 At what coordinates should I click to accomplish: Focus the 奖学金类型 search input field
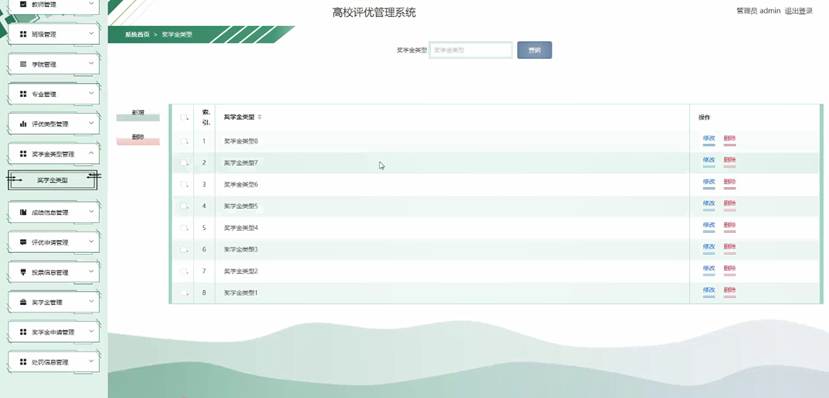(471, 50)
